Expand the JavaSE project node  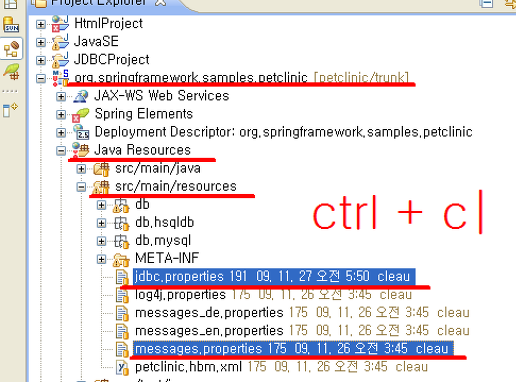click(41, 42)
